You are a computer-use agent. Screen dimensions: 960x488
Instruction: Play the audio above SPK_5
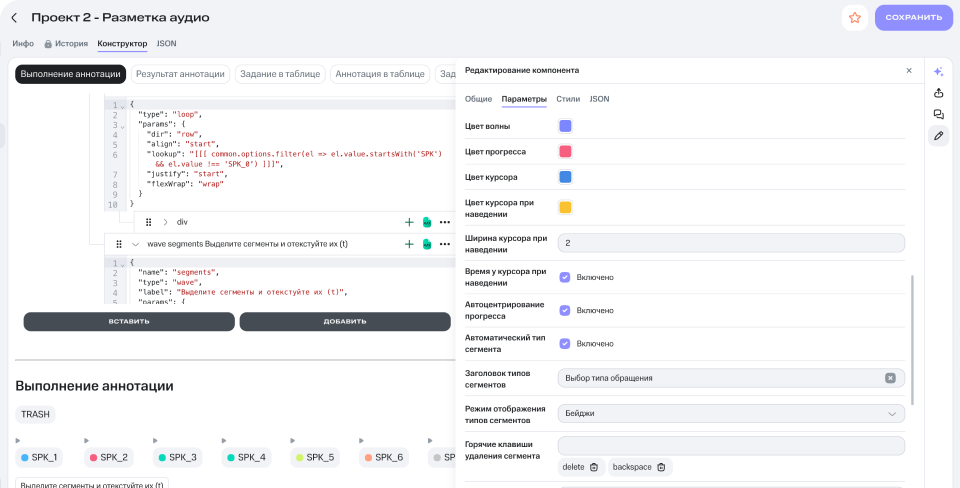pyautogui.click(x=293, y=440)
